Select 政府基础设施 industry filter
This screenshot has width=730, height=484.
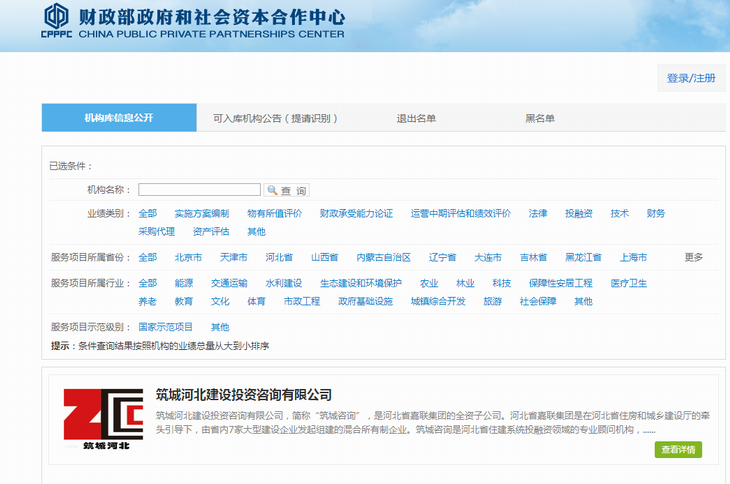point(365,301)
